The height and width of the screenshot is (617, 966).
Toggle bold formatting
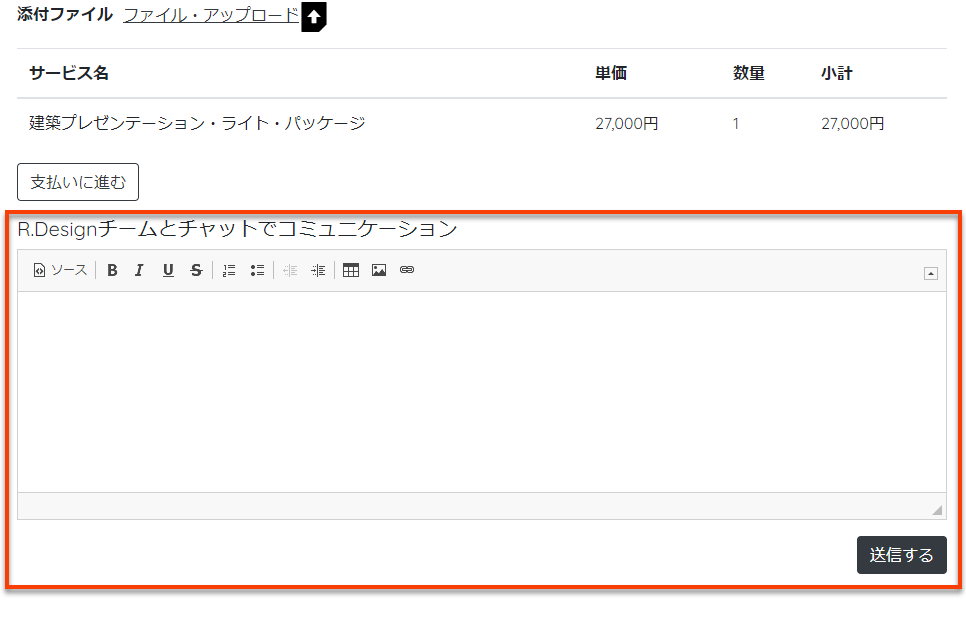pyautogui.click(x=112, y=270)
